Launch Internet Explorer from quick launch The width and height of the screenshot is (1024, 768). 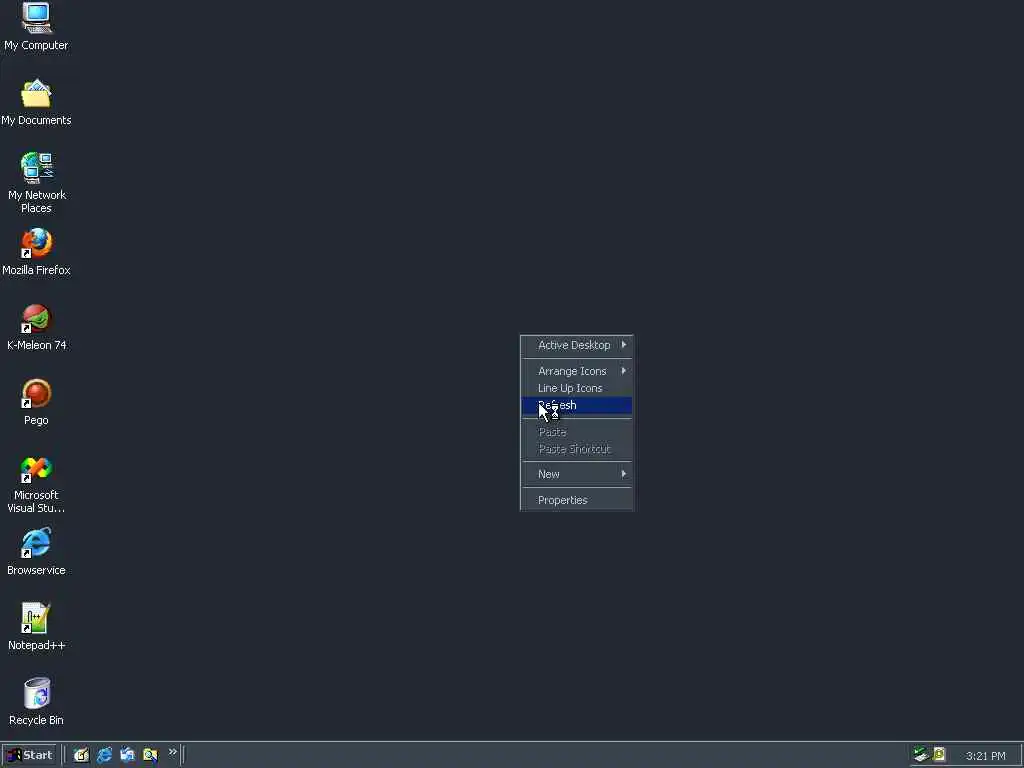104,755
